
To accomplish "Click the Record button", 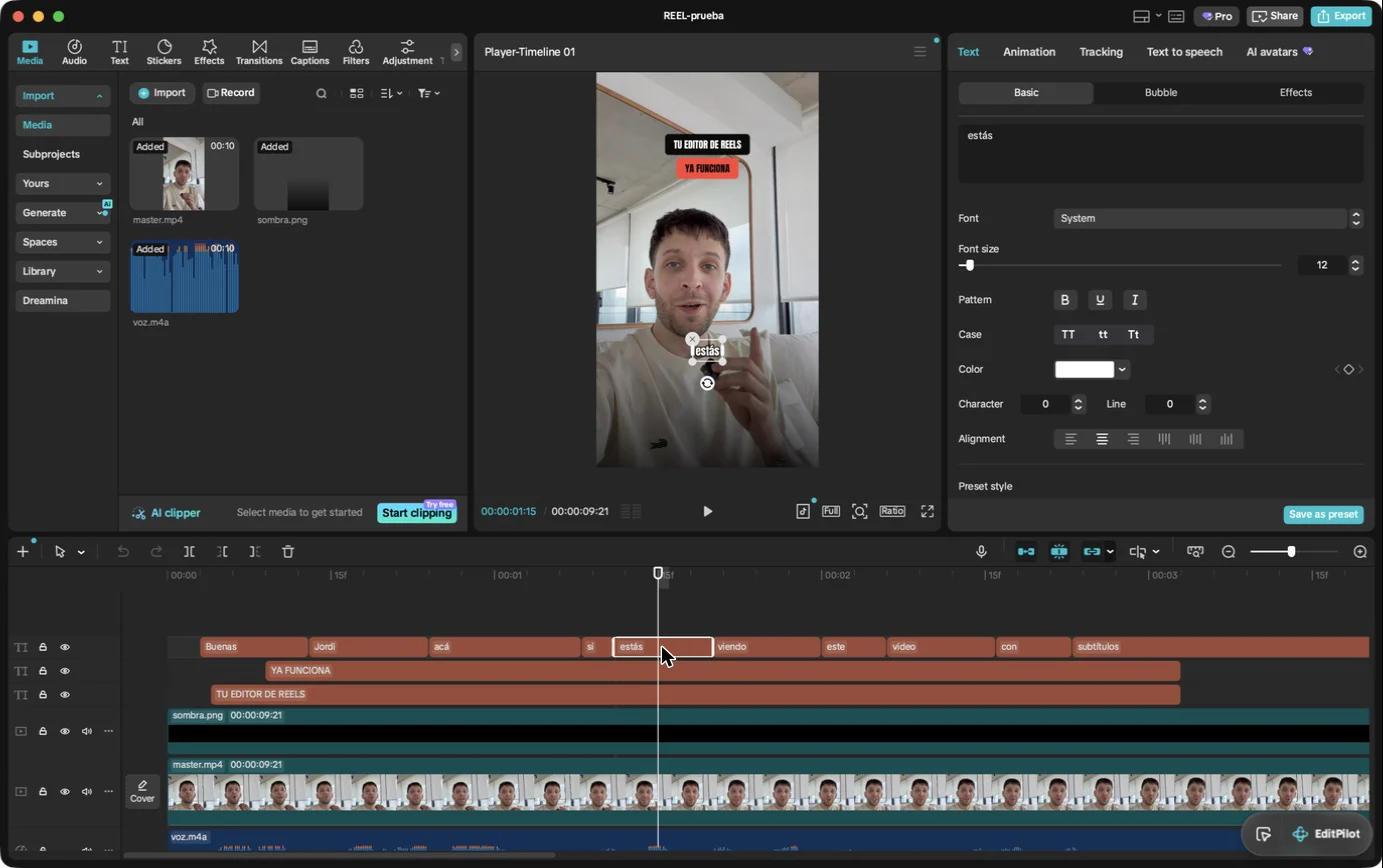I will tap(232, 93).
